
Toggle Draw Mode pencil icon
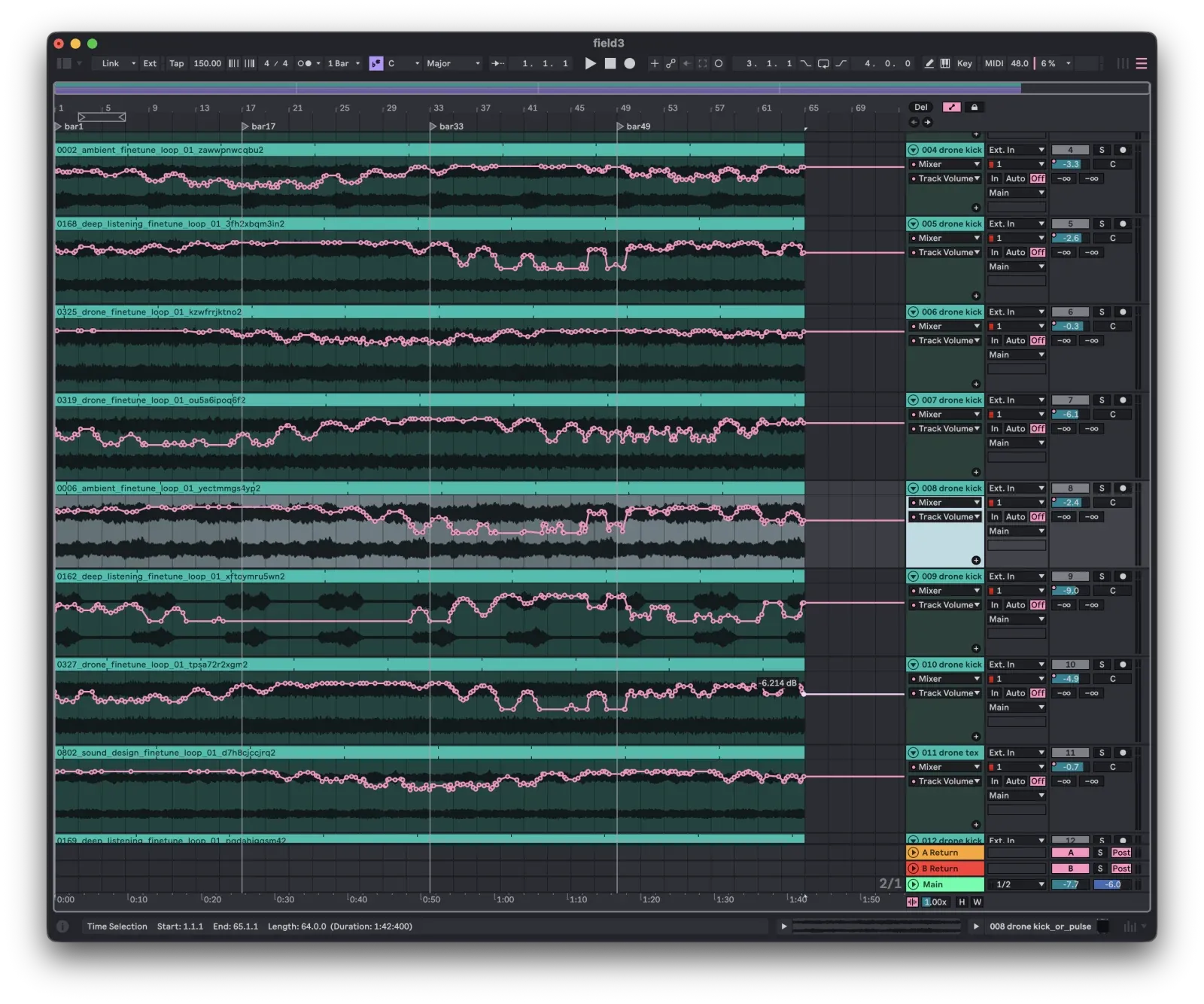[x=929, y=63]
